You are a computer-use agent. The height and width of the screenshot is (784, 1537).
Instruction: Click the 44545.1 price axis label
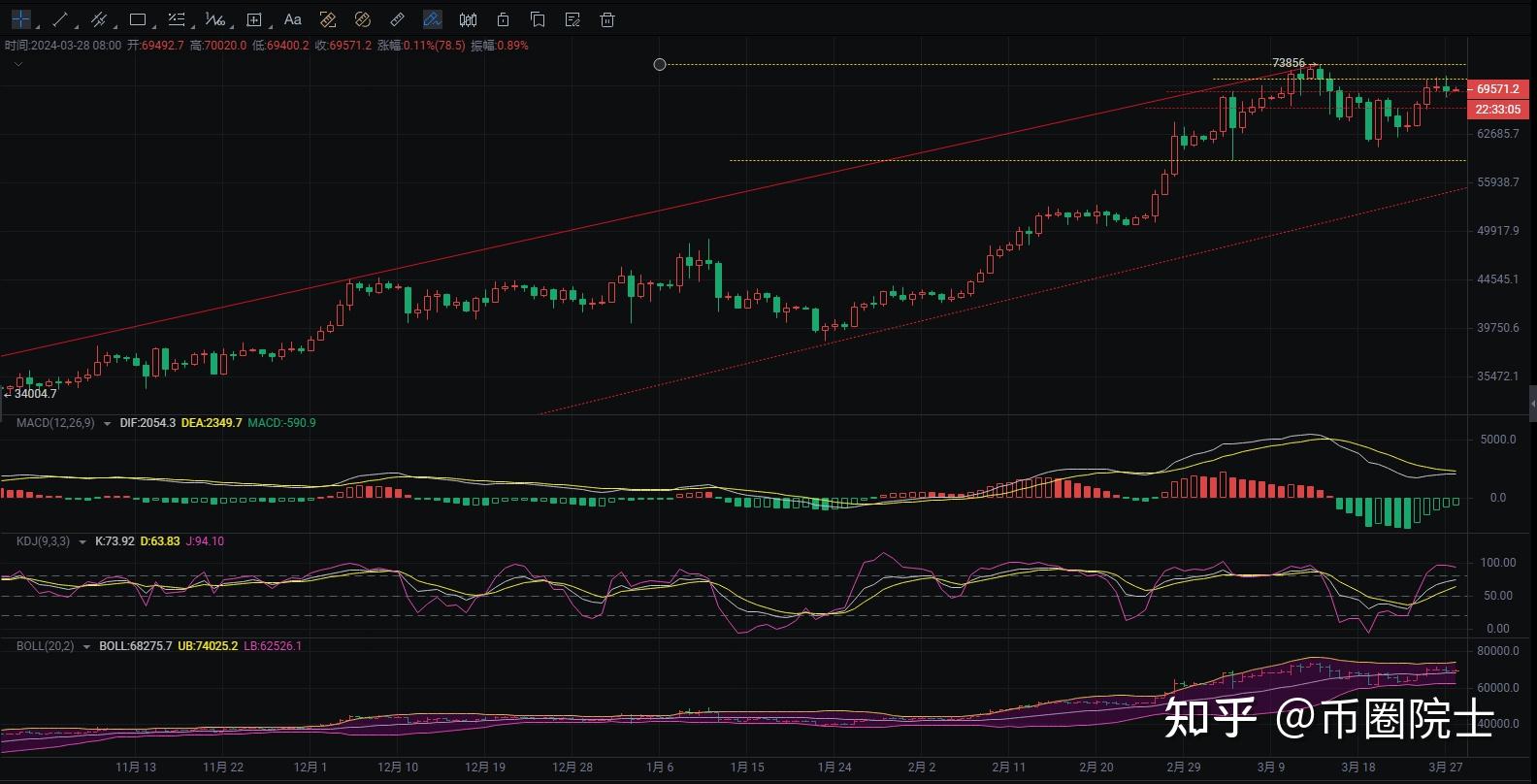[1498, 279]
